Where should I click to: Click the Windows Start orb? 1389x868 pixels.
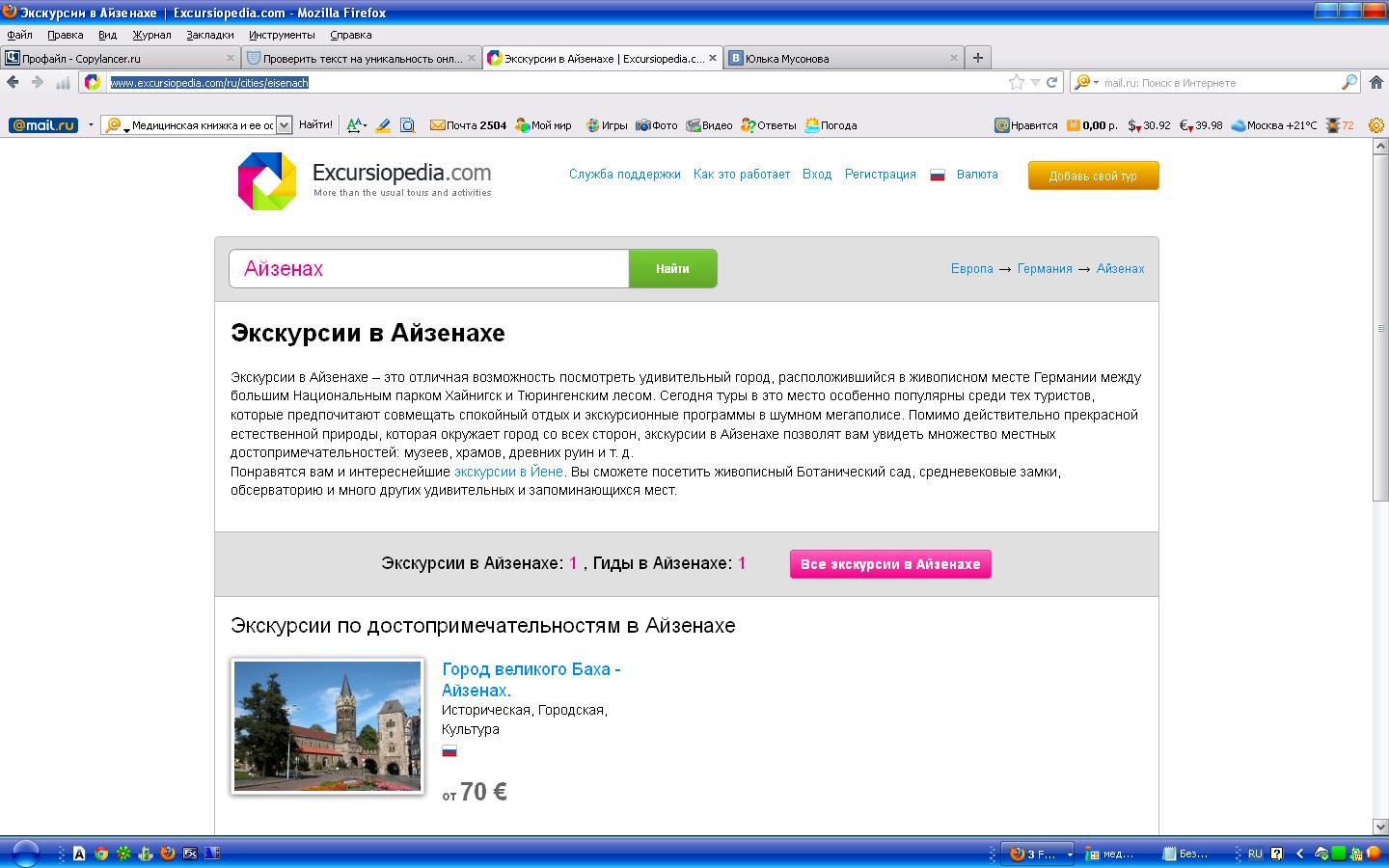[25, 854]
